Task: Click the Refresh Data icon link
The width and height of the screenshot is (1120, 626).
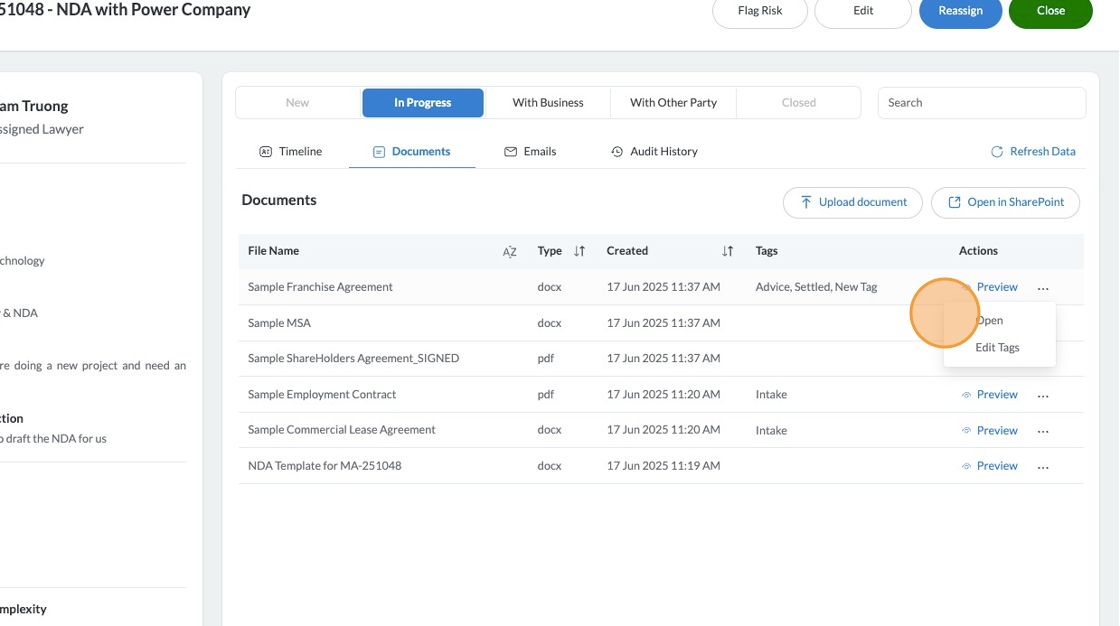Action: click(996, 152)
